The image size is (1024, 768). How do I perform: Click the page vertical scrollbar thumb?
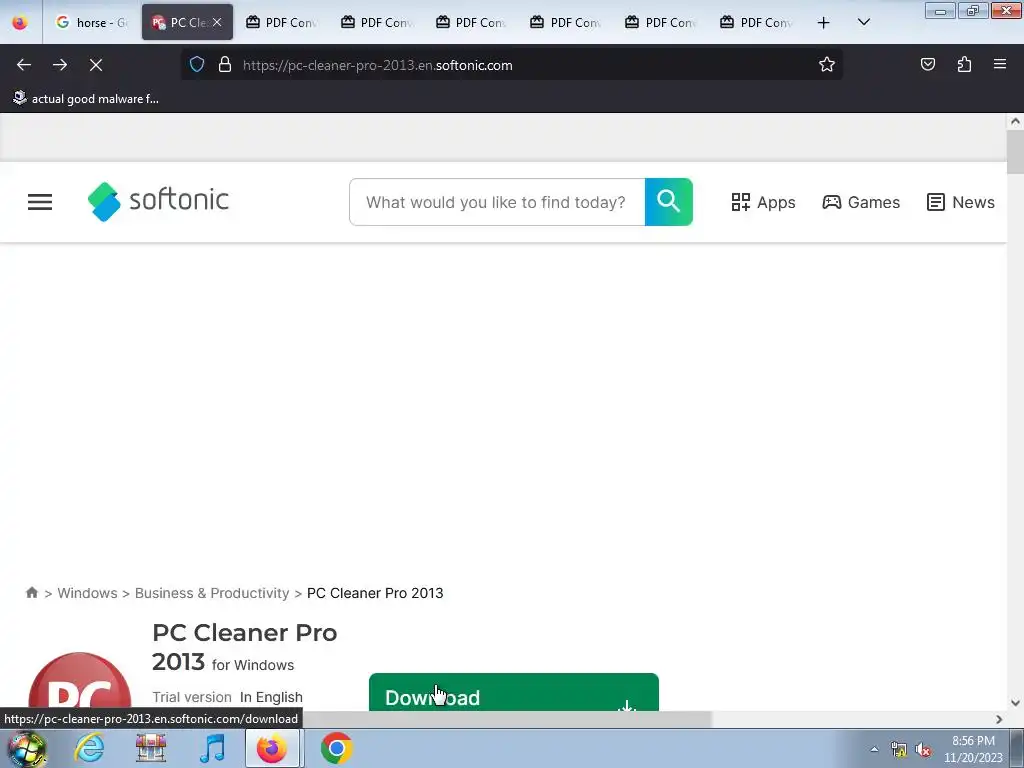pyautogui.click(x=1015, y=152)
